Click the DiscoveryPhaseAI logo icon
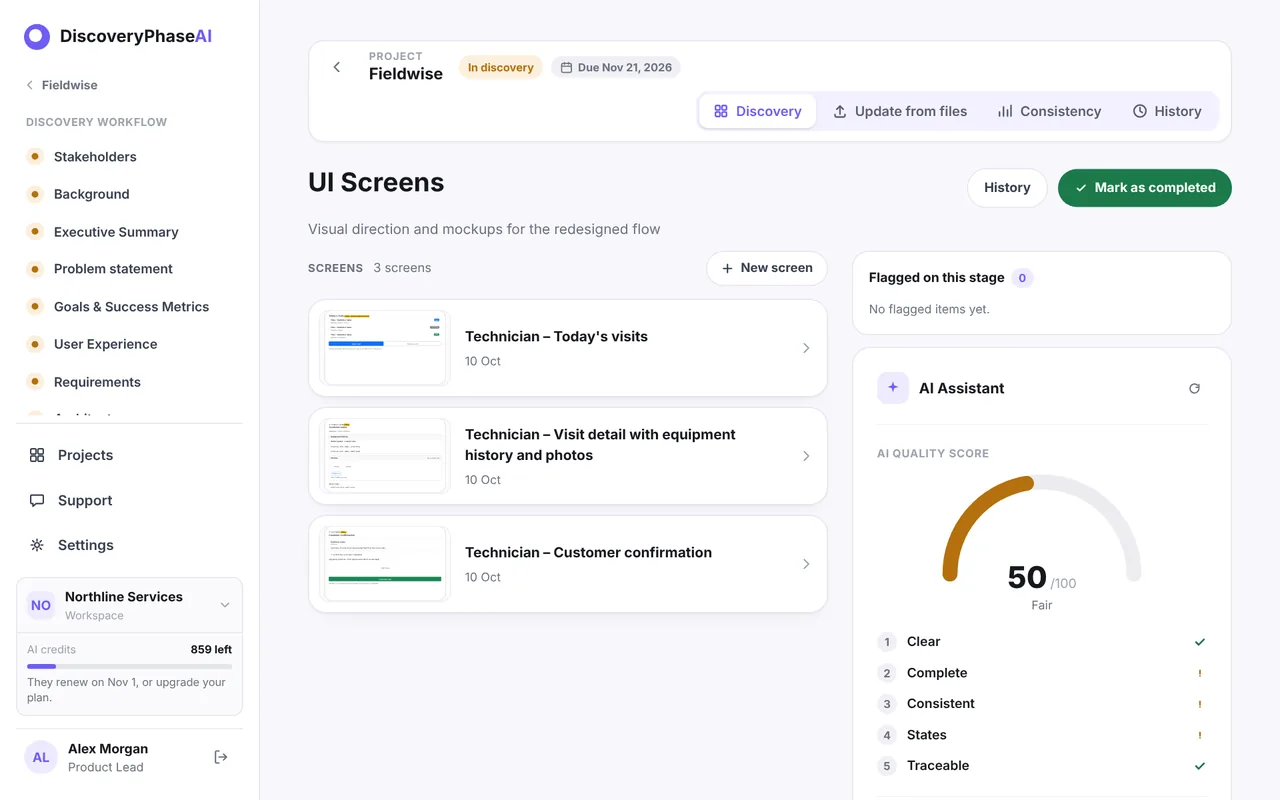Screen dimensions: 1280x800 [37, 37]
